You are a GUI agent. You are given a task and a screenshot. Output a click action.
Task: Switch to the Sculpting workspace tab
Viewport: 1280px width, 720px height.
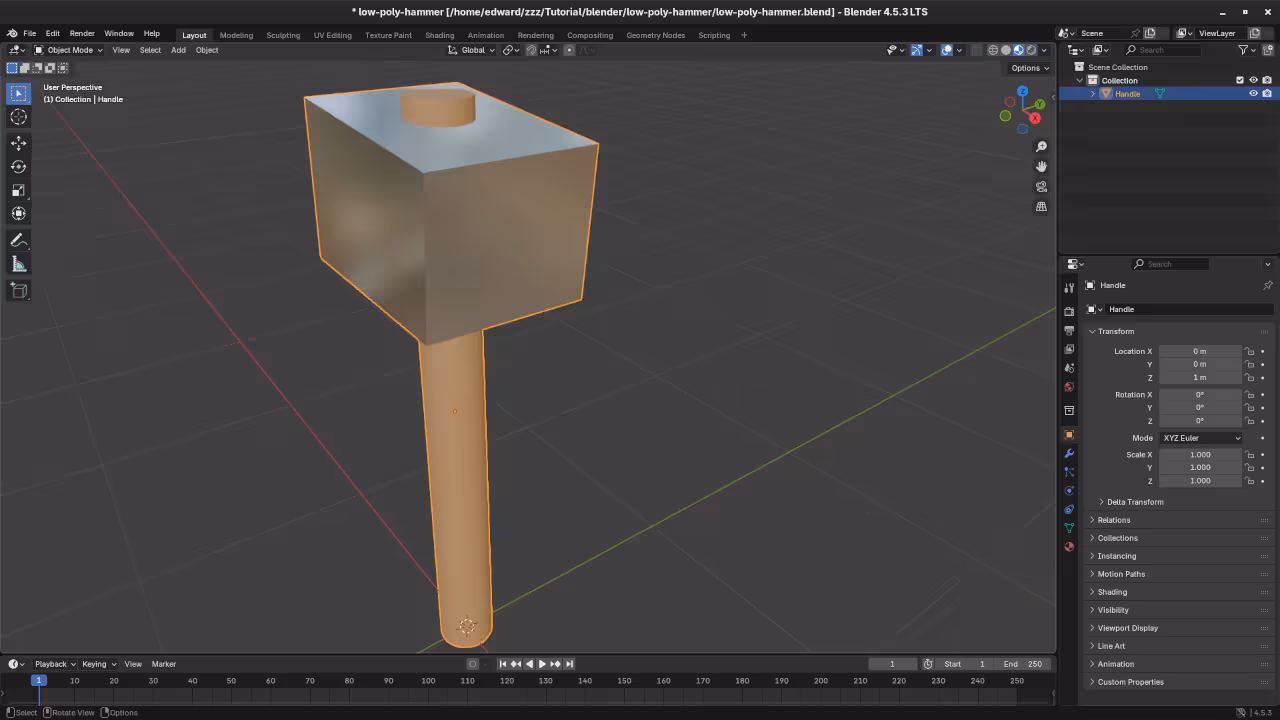click(x=283, y=35)
